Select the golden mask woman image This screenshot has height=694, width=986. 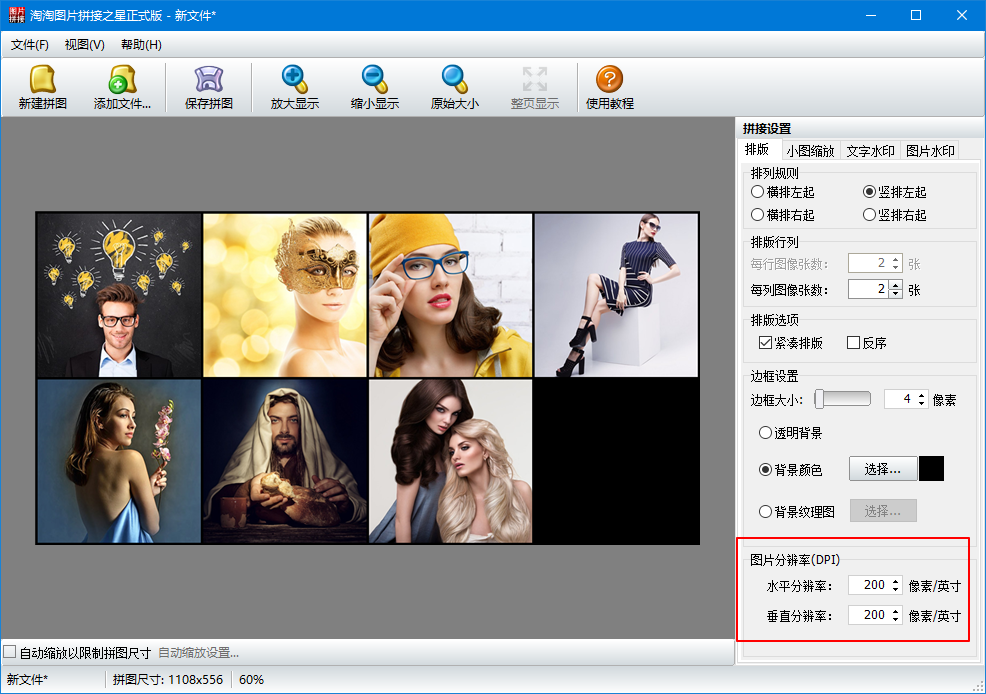coord(285,295)
